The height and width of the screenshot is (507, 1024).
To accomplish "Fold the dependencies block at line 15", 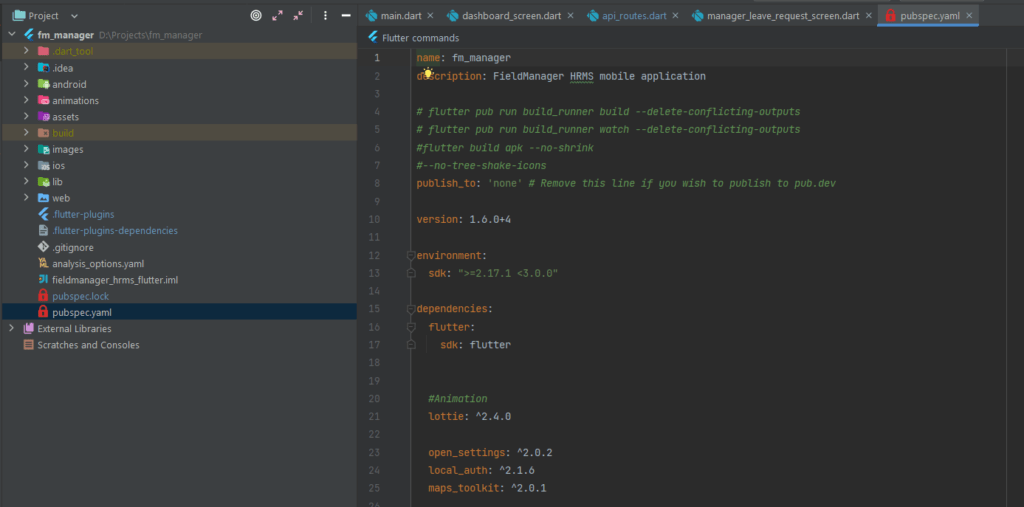I will point(411,309).
